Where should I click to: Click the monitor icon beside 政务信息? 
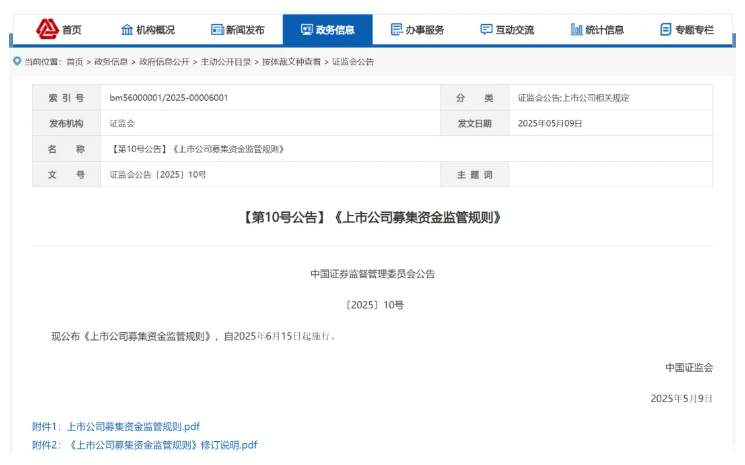click(306, 30)
